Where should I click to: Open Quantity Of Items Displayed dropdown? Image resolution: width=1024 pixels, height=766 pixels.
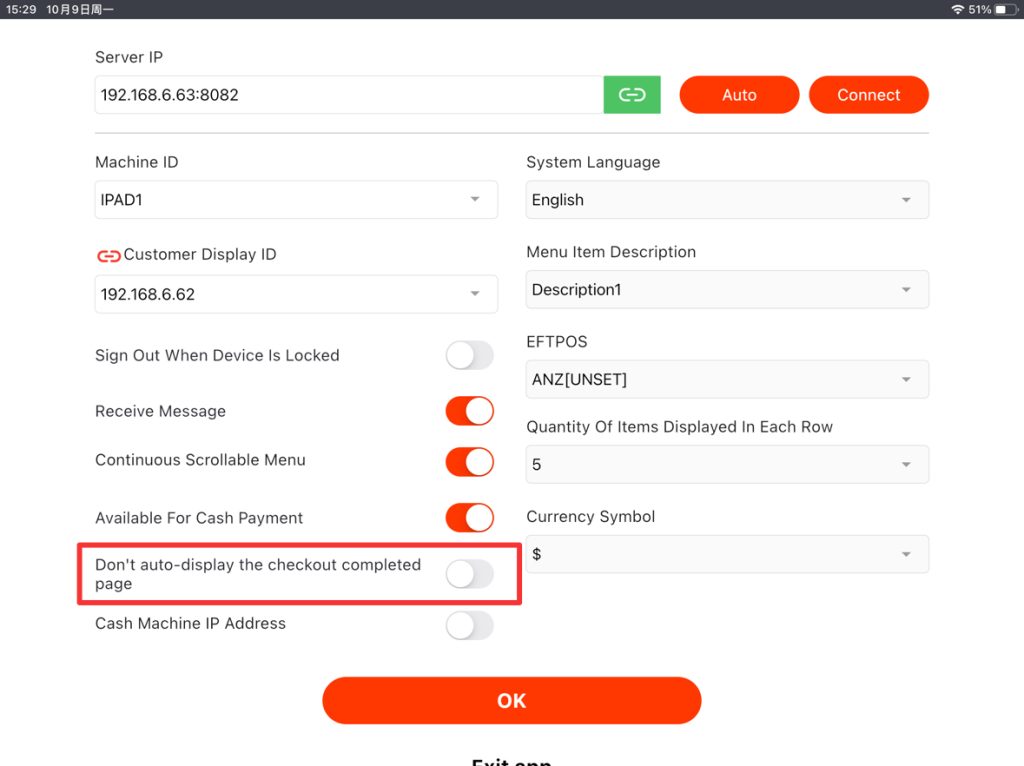coord(727,465)
